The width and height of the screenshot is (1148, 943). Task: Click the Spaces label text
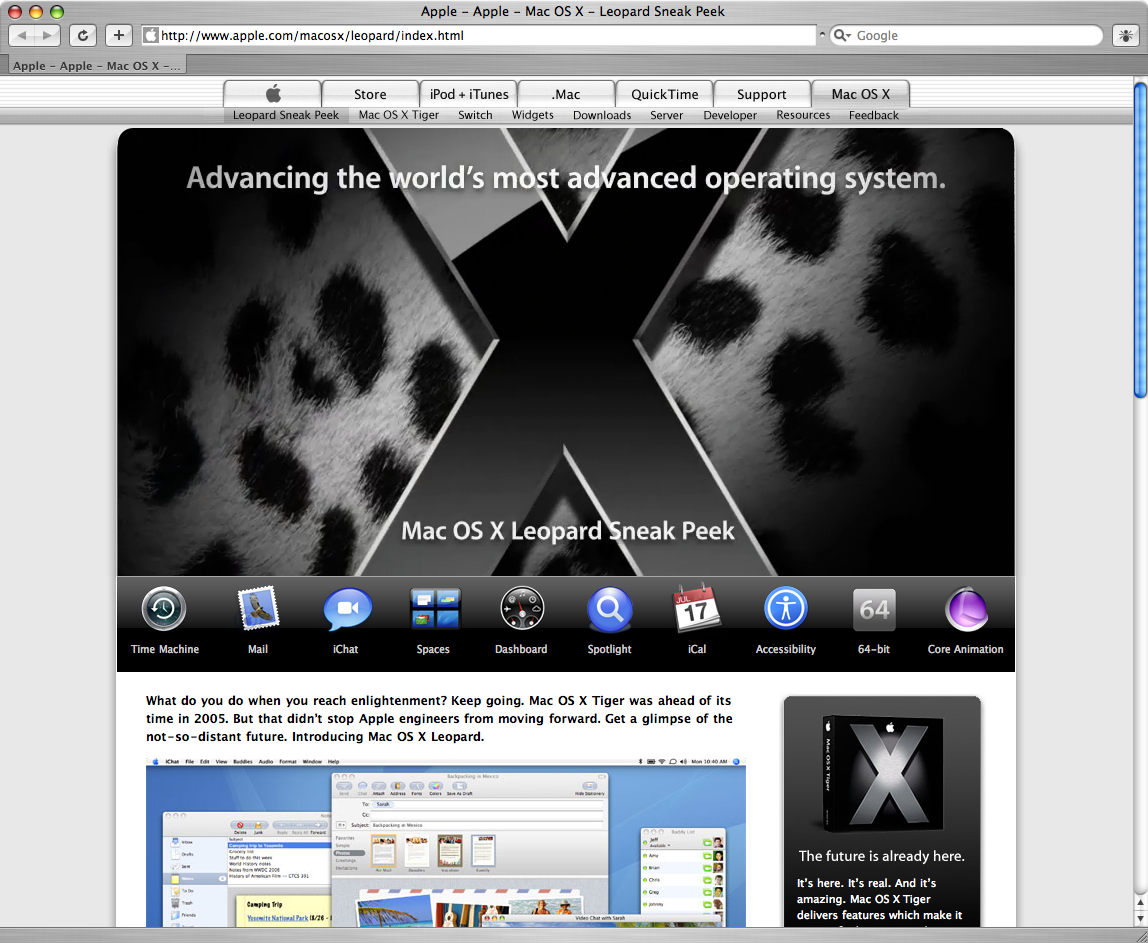click(433, 649)
